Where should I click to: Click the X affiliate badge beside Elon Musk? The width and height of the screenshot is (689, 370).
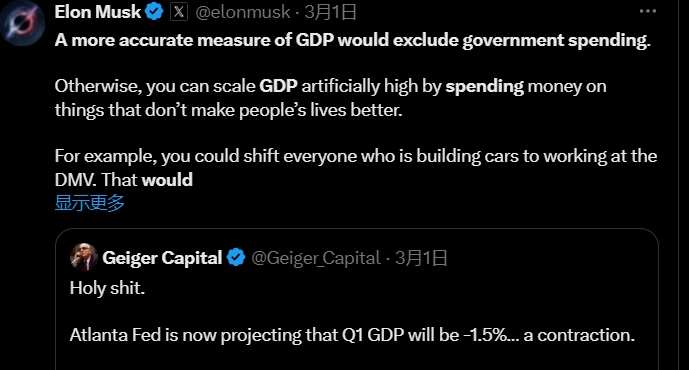click(179, 12)
